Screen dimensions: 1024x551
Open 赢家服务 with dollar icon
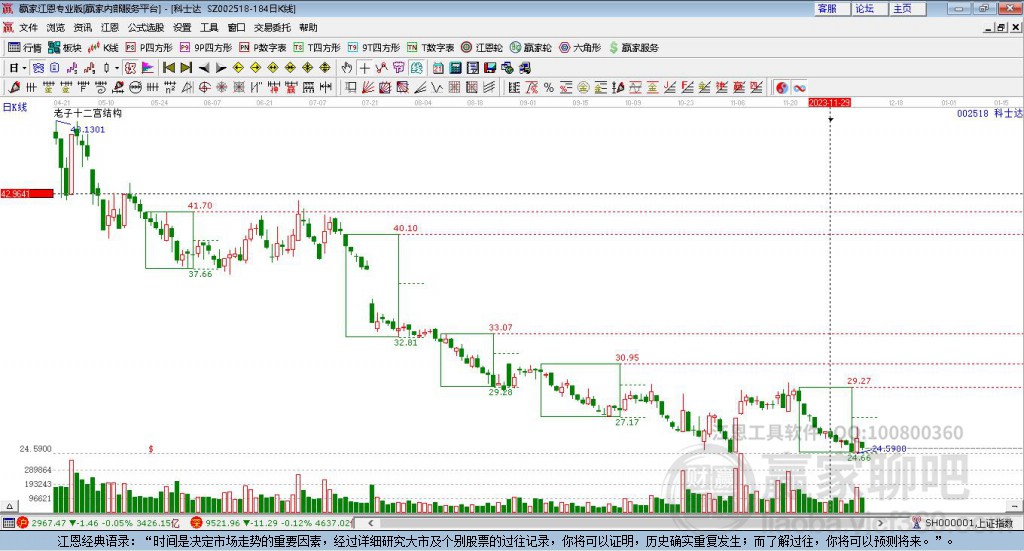[x=633, y=48]
